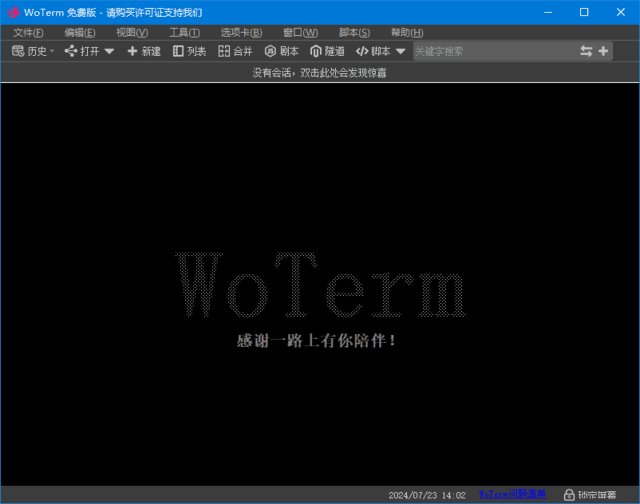Click the Merge (合并) grid icon
The height and width of the screenshot is (504, 640).
(224, 51)
